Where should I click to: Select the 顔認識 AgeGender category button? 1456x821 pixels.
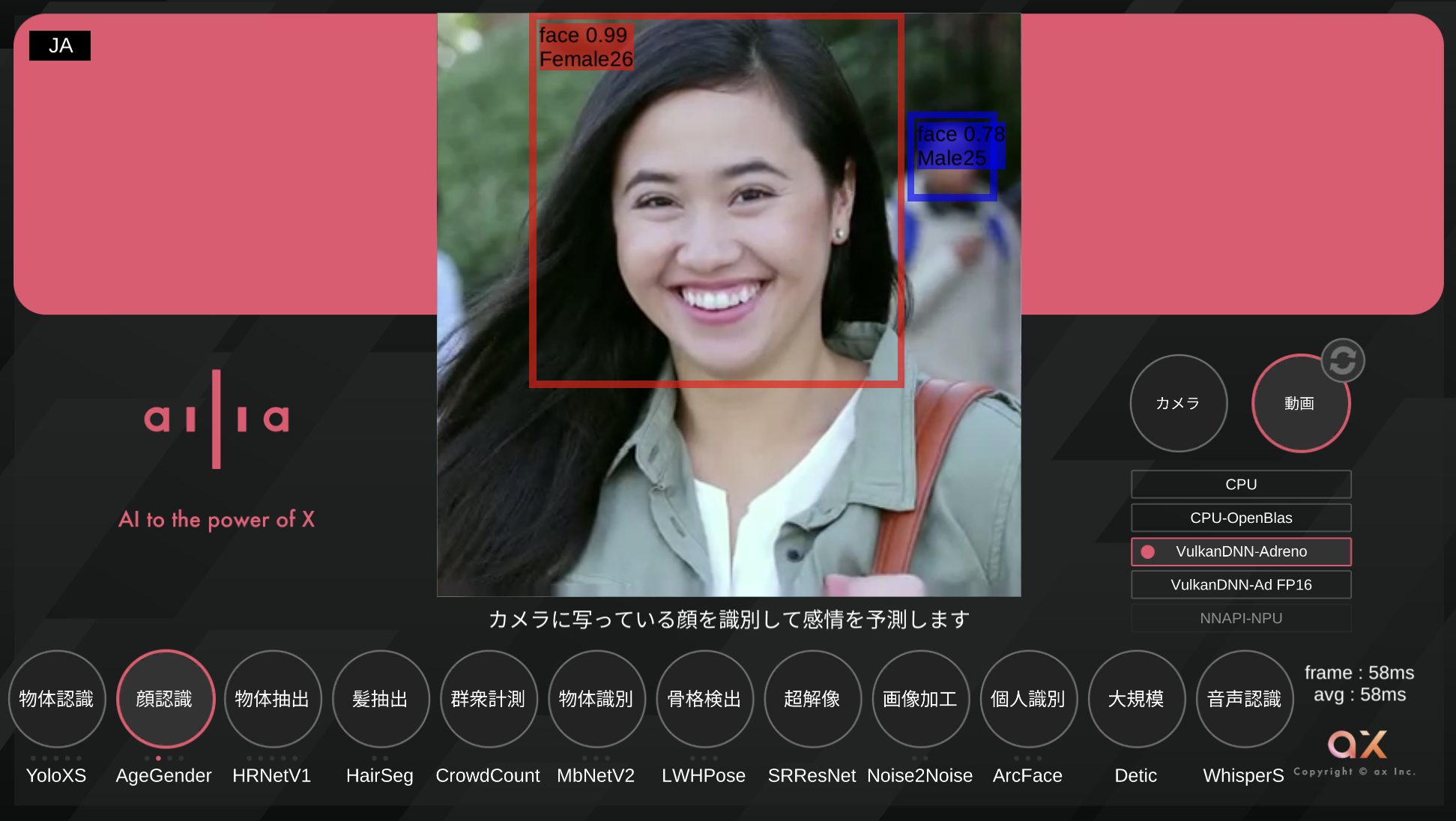pyautogui.click(x=166, y=698)
